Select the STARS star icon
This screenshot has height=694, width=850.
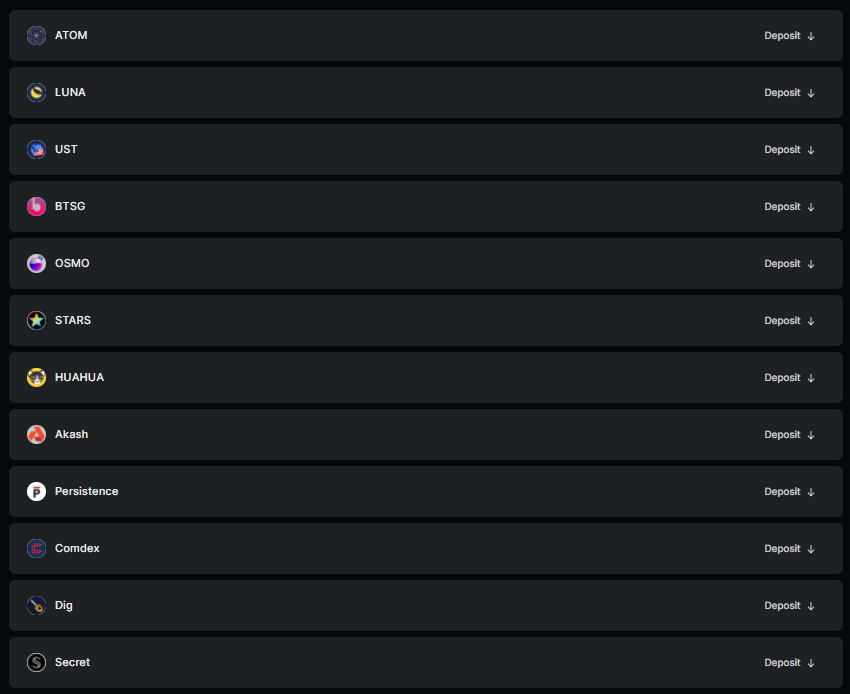click(36, 320)
